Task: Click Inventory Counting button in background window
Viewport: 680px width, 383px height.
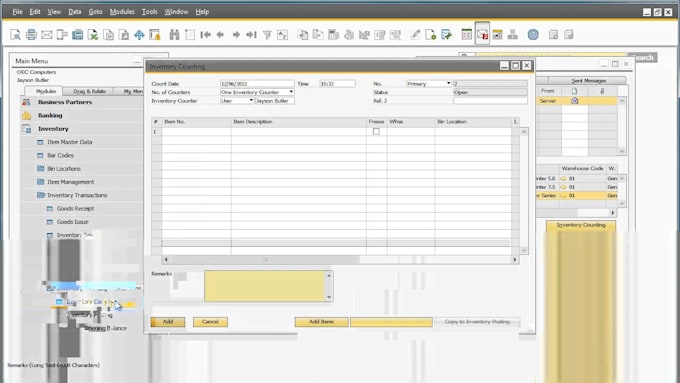Action: [x=581, y=225]
